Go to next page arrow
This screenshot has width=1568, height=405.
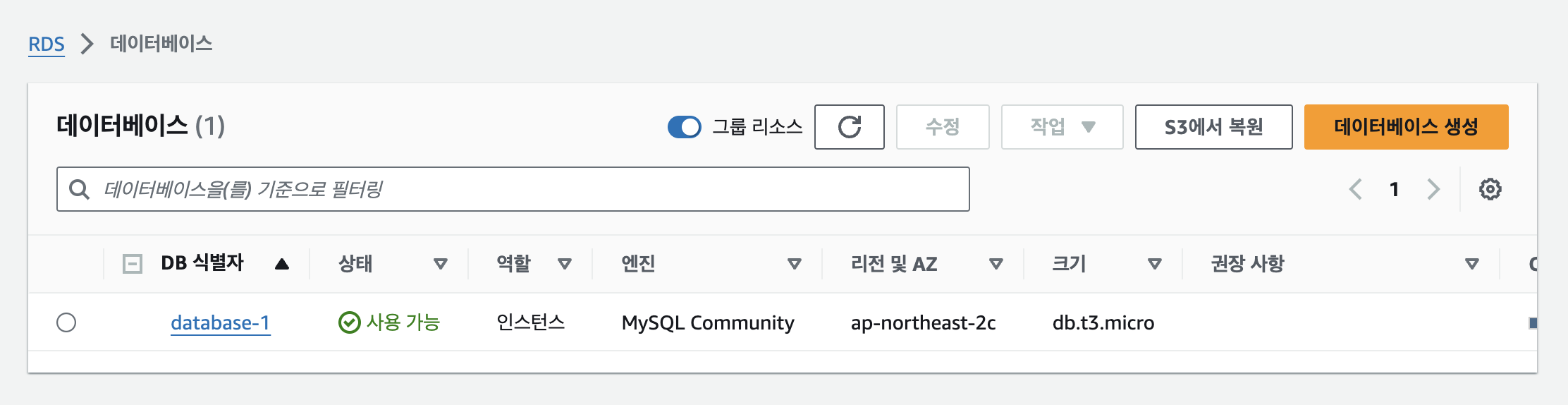1433,189
